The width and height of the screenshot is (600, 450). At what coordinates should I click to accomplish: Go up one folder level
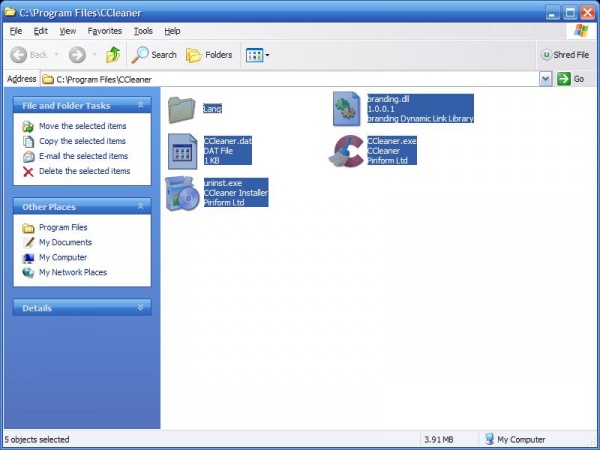coord(113,55)
